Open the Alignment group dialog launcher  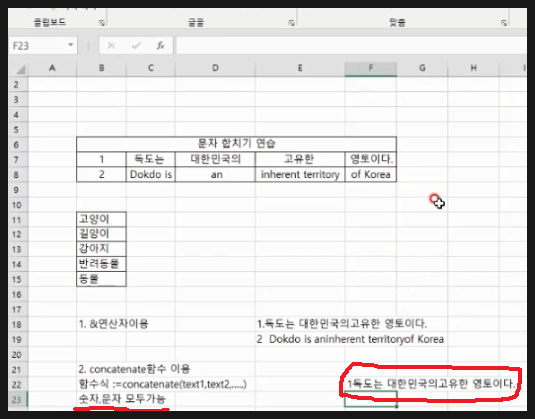click(504, 23)
